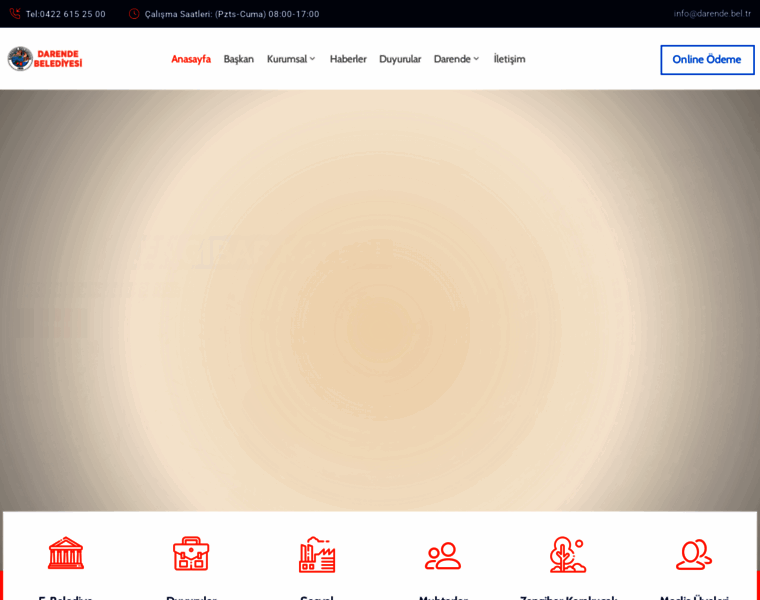Open the Sosyal factory icon
The height and width of the screenshot is (600, 760).
317,554
